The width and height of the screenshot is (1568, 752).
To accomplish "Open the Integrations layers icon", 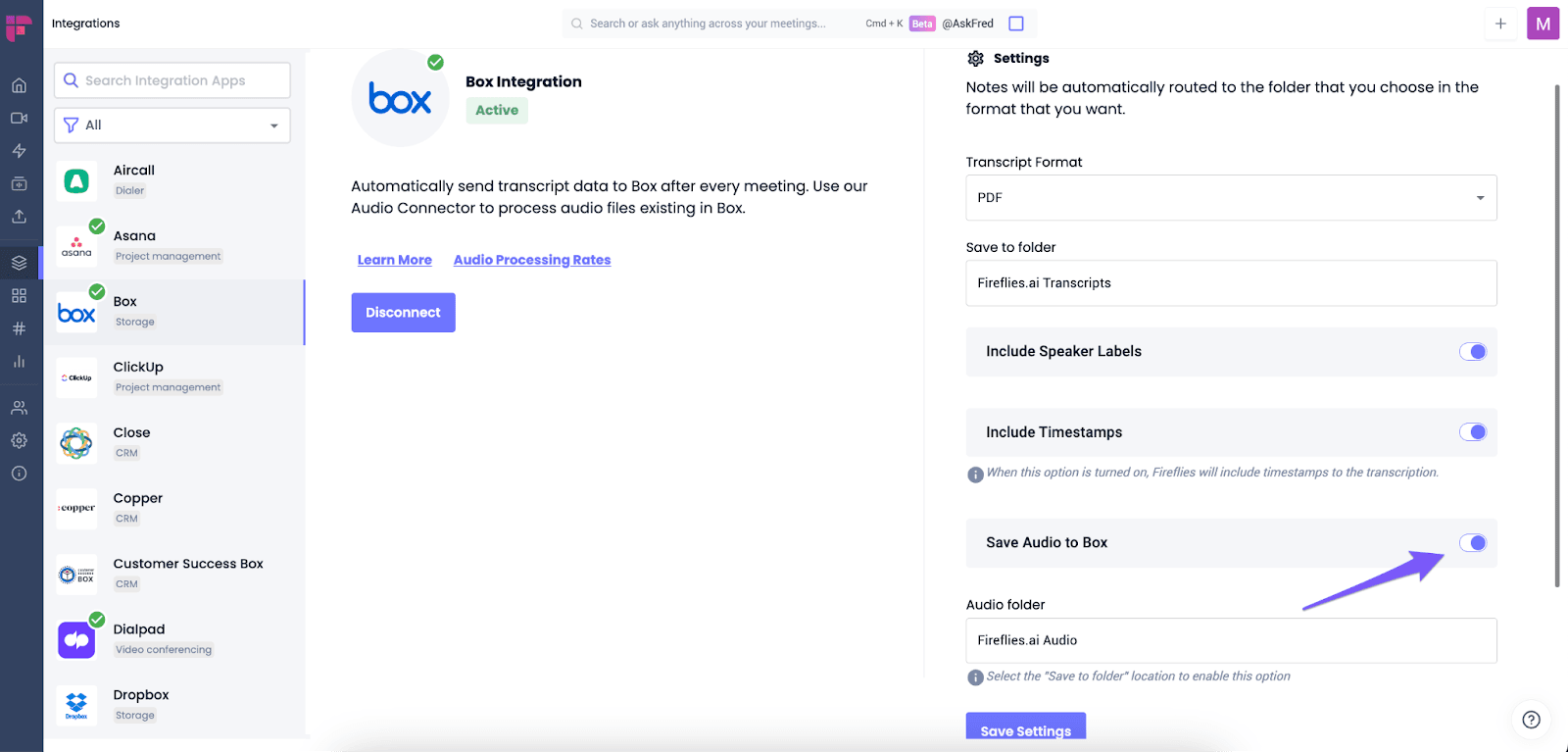I will (x=19, y=263).
